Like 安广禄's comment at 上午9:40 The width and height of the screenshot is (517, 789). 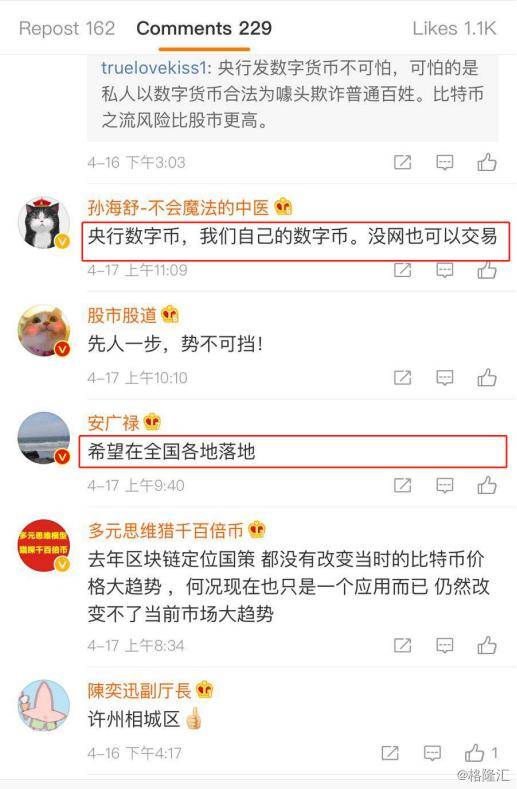pos(487,485)
